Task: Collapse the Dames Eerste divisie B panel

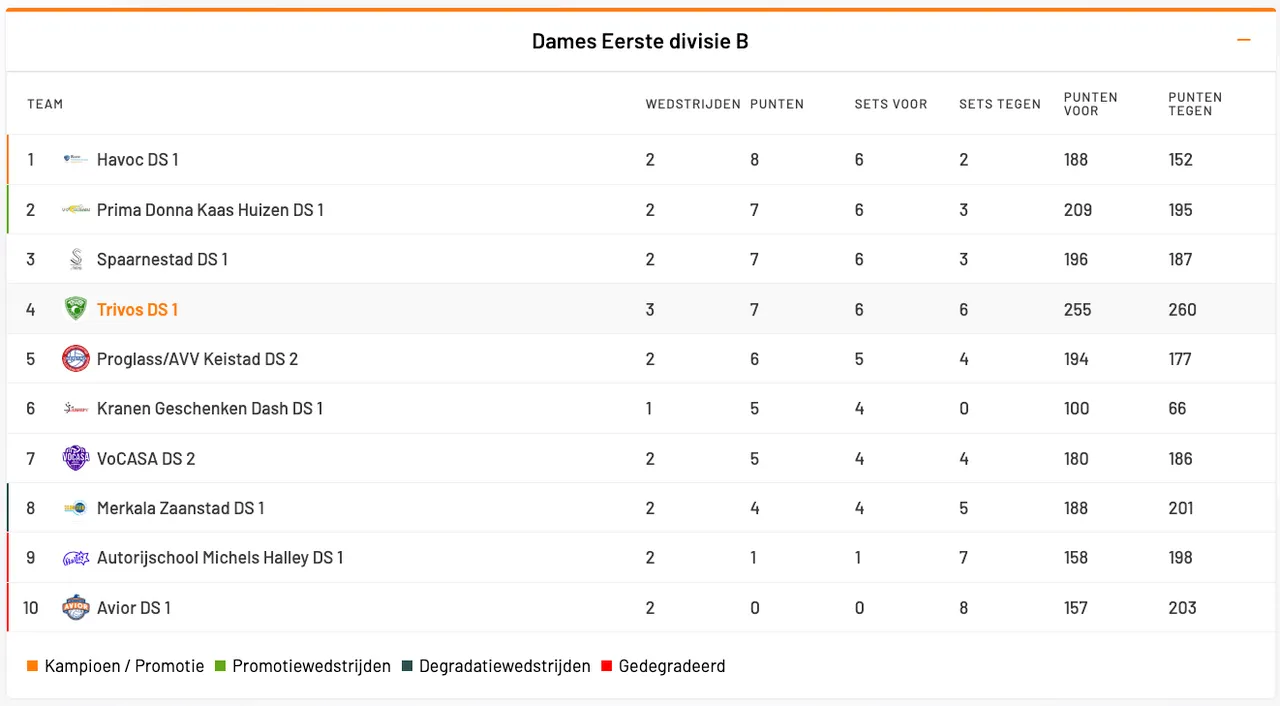Action: (1244, 40)
